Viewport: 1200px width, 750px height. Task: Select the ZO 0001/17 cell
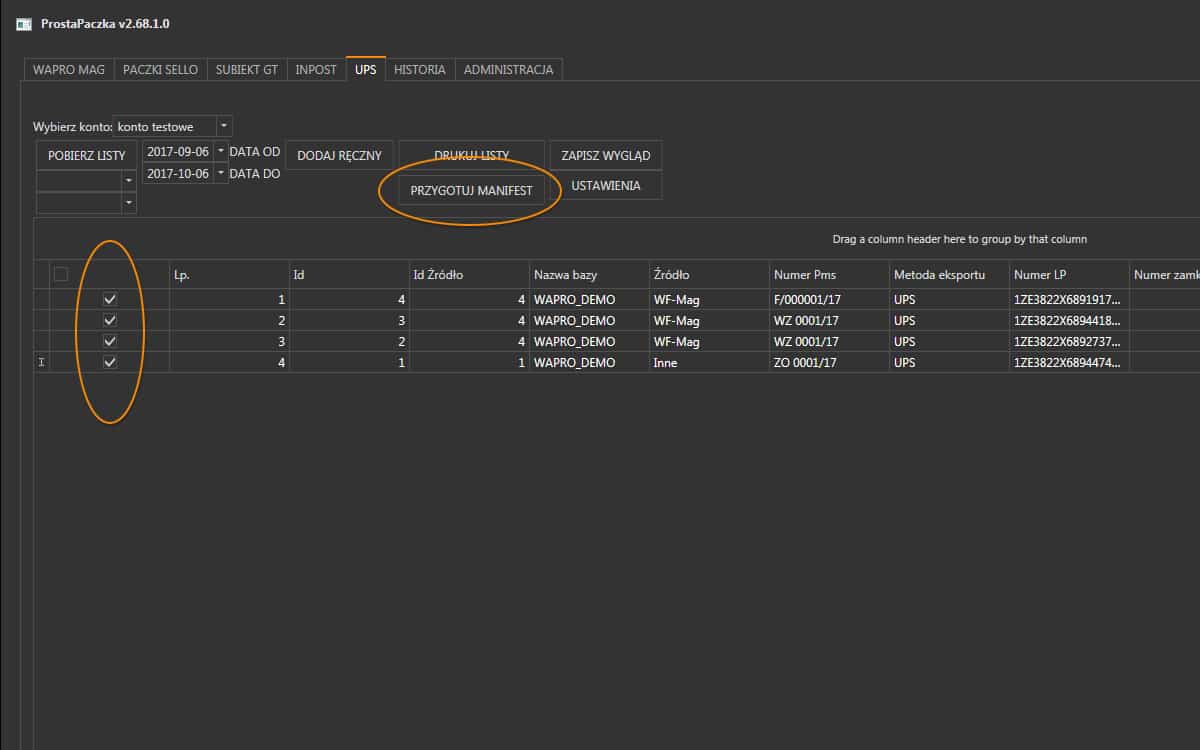pos(830,362)
